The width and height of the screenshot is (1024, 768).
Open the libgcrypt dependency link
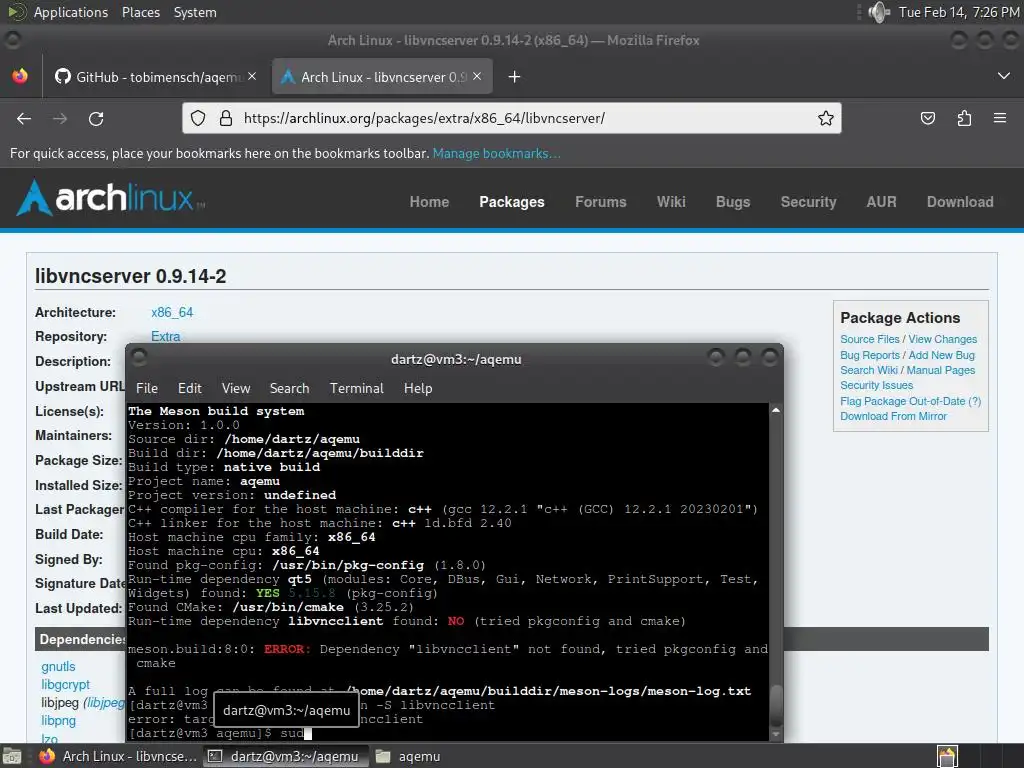click(x=65, y=684)
